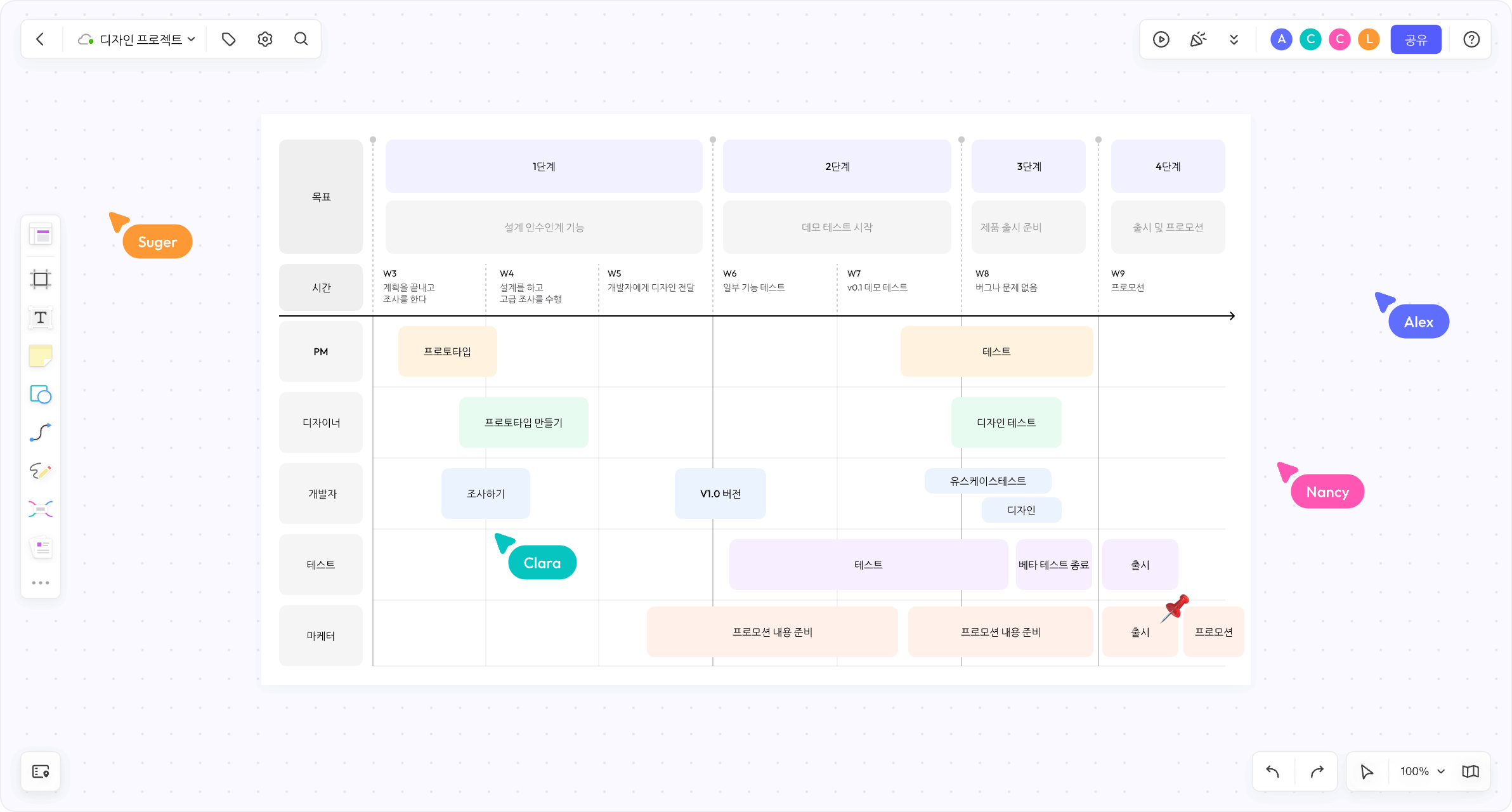Select the 4단계 phase block

point(1168,166)
